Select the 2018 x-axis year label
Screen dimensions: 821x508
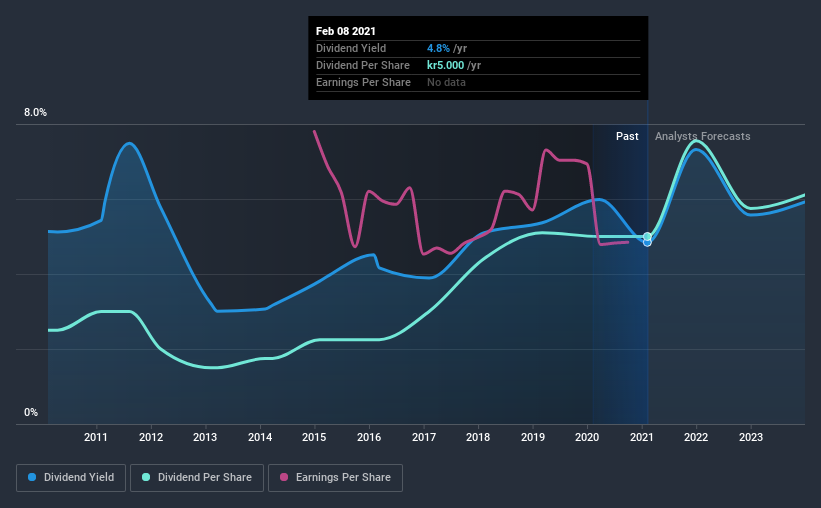tap(478, 437)
